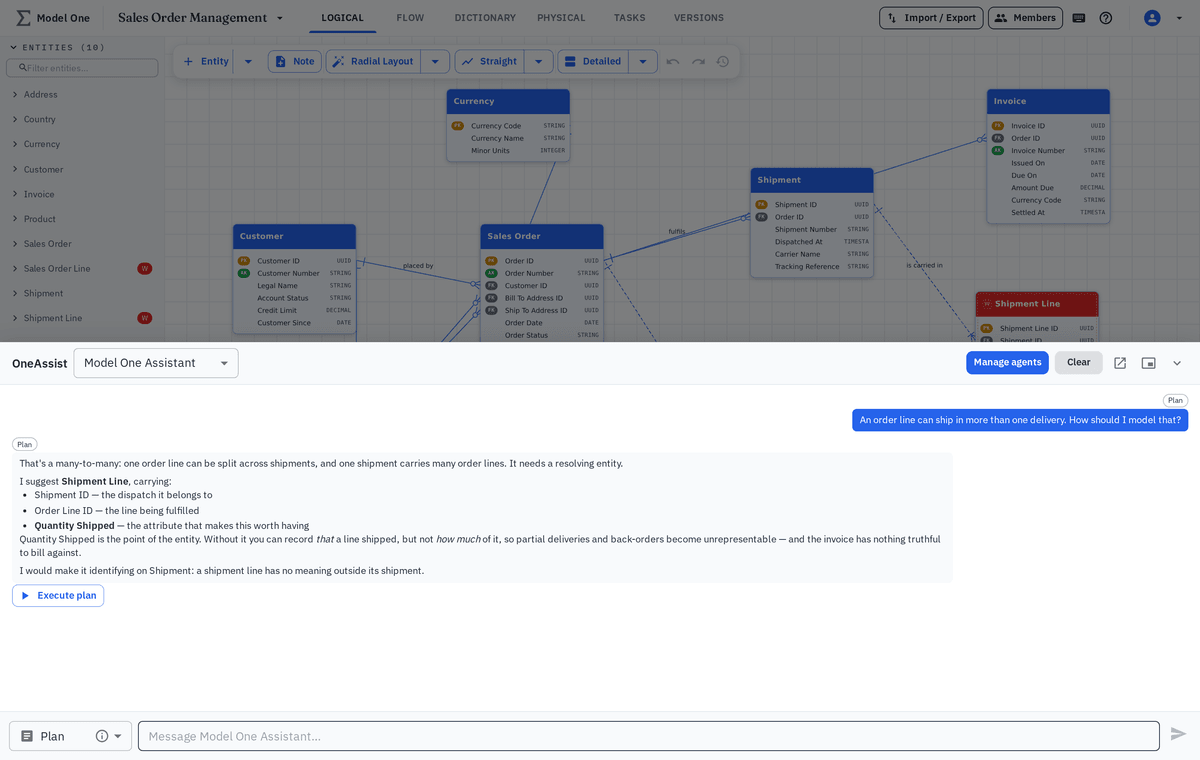Click the user account avatar
This screenshot has height=760, width=1200.
[x=1152, y=18]
